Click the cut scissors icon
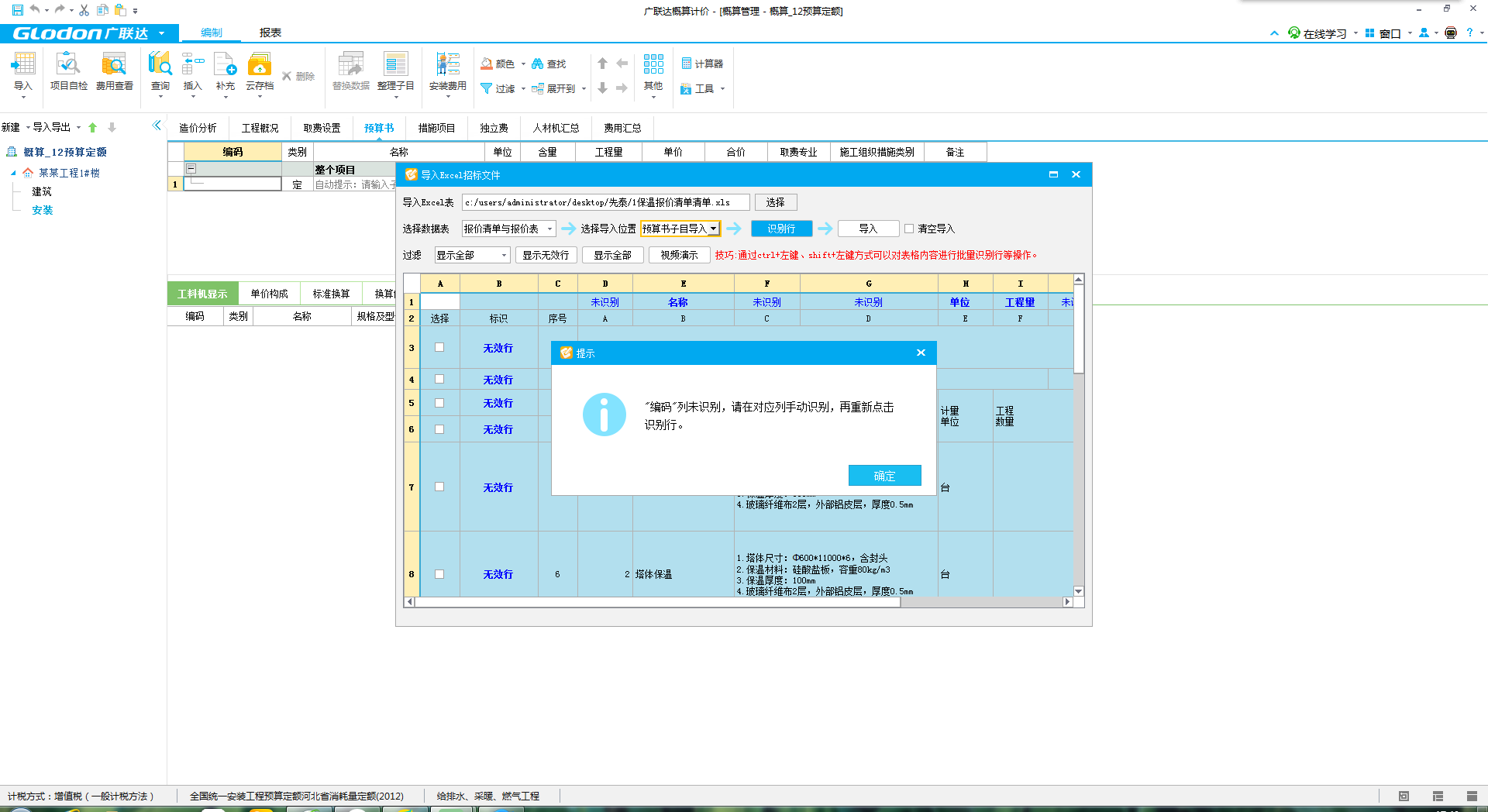 [x=84, y=10]
